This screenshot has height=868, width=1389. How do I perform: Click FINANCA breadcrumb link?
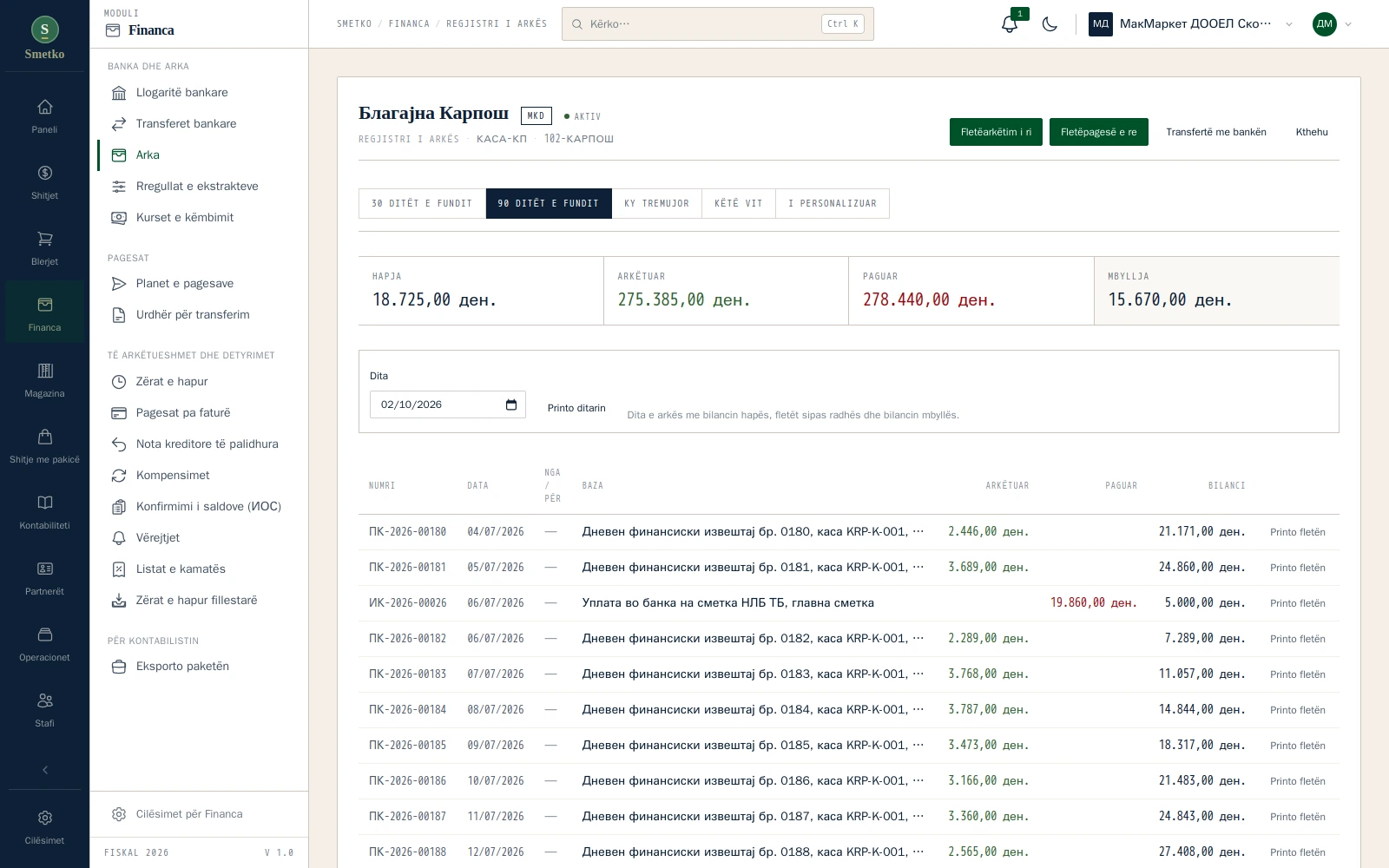[x=409, y=24]
